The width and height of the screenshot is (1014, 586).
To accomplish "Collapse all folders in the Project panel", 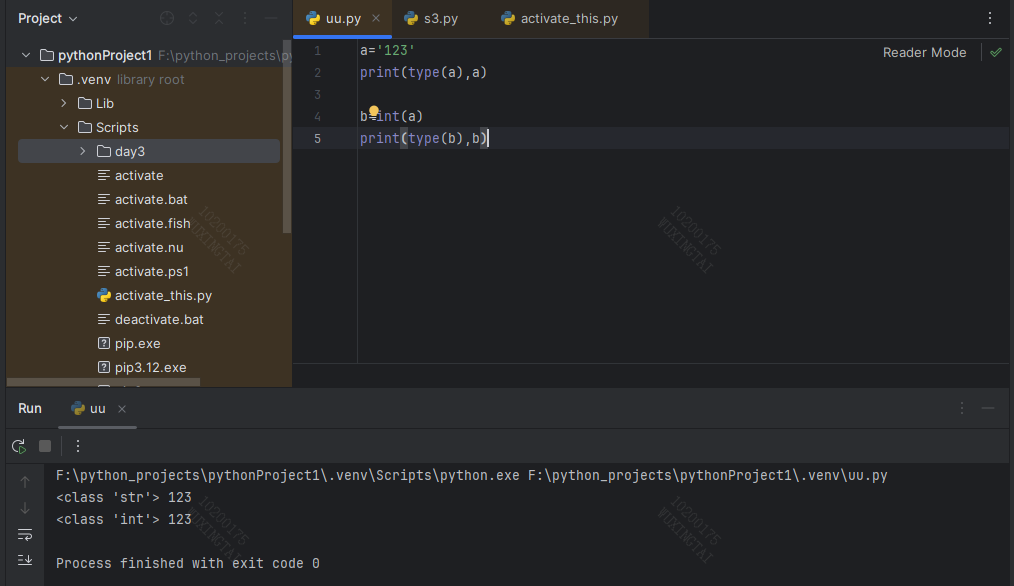I will 217,17.
